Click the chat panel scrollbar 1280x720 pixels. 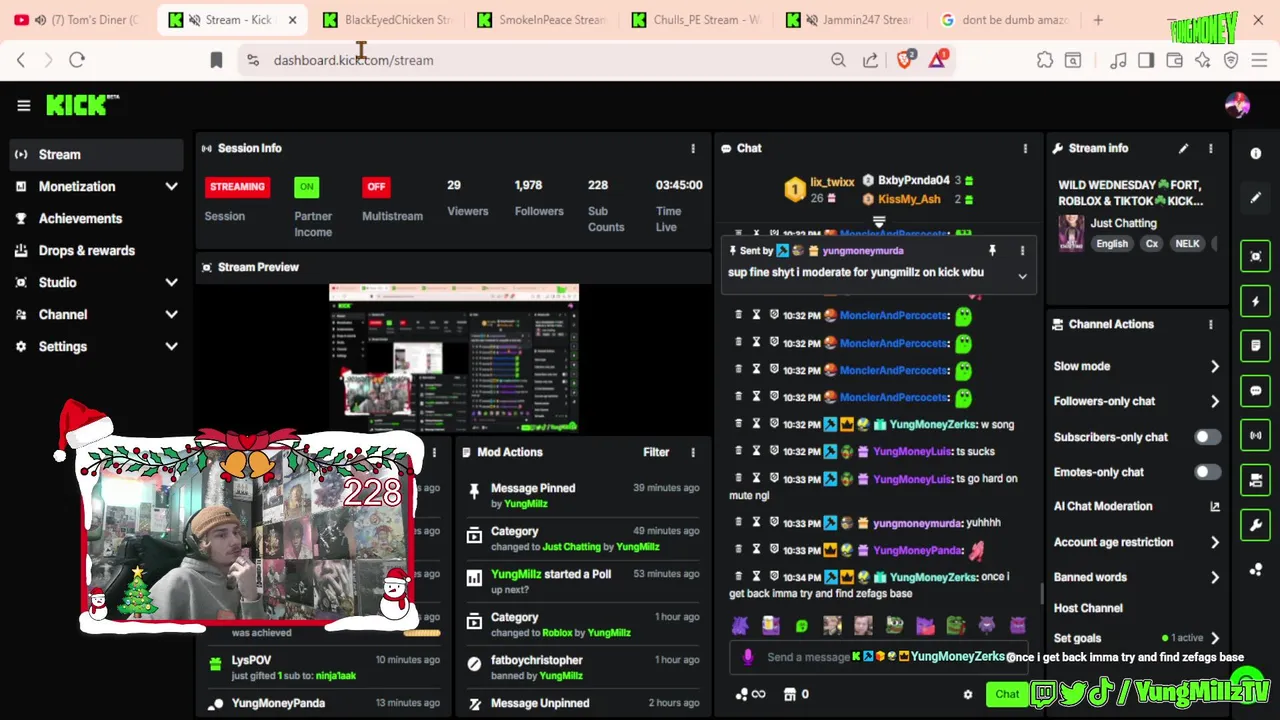[1041, 594]
